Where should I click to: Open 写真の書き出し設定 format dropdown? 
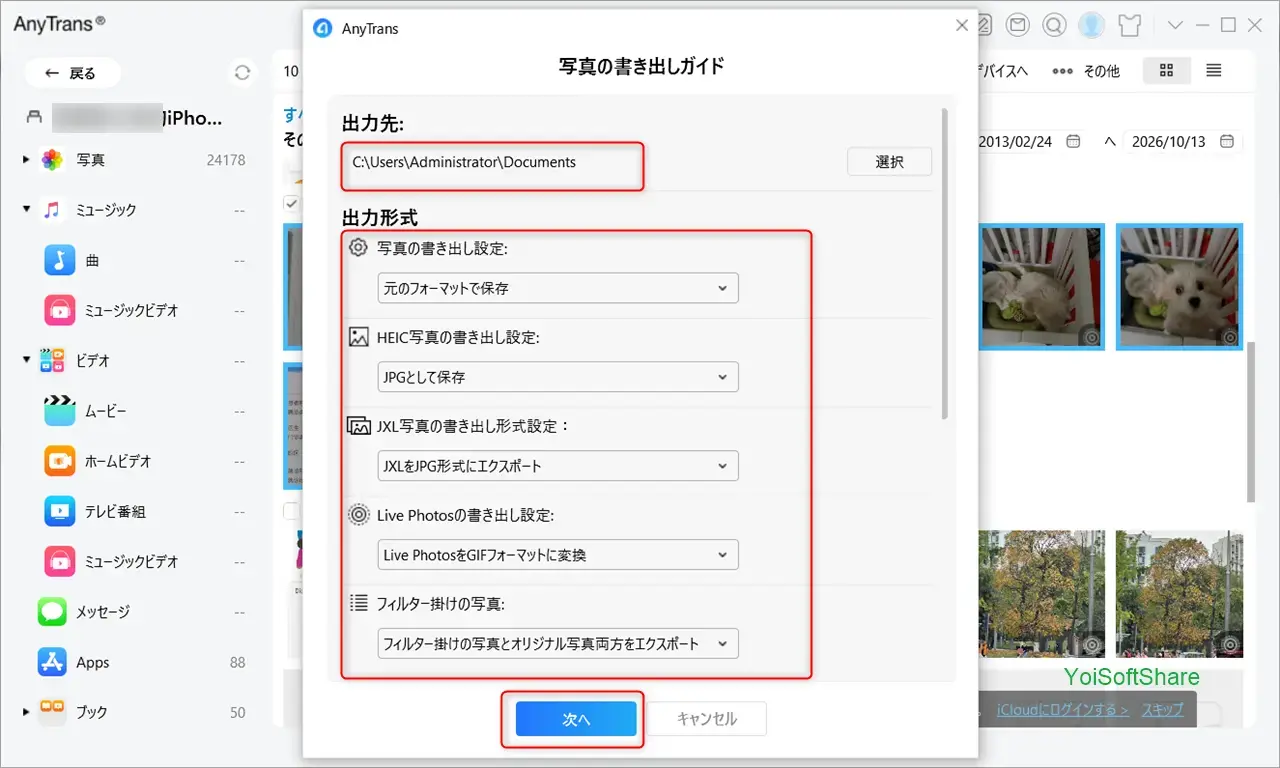[x=558, y=288]
